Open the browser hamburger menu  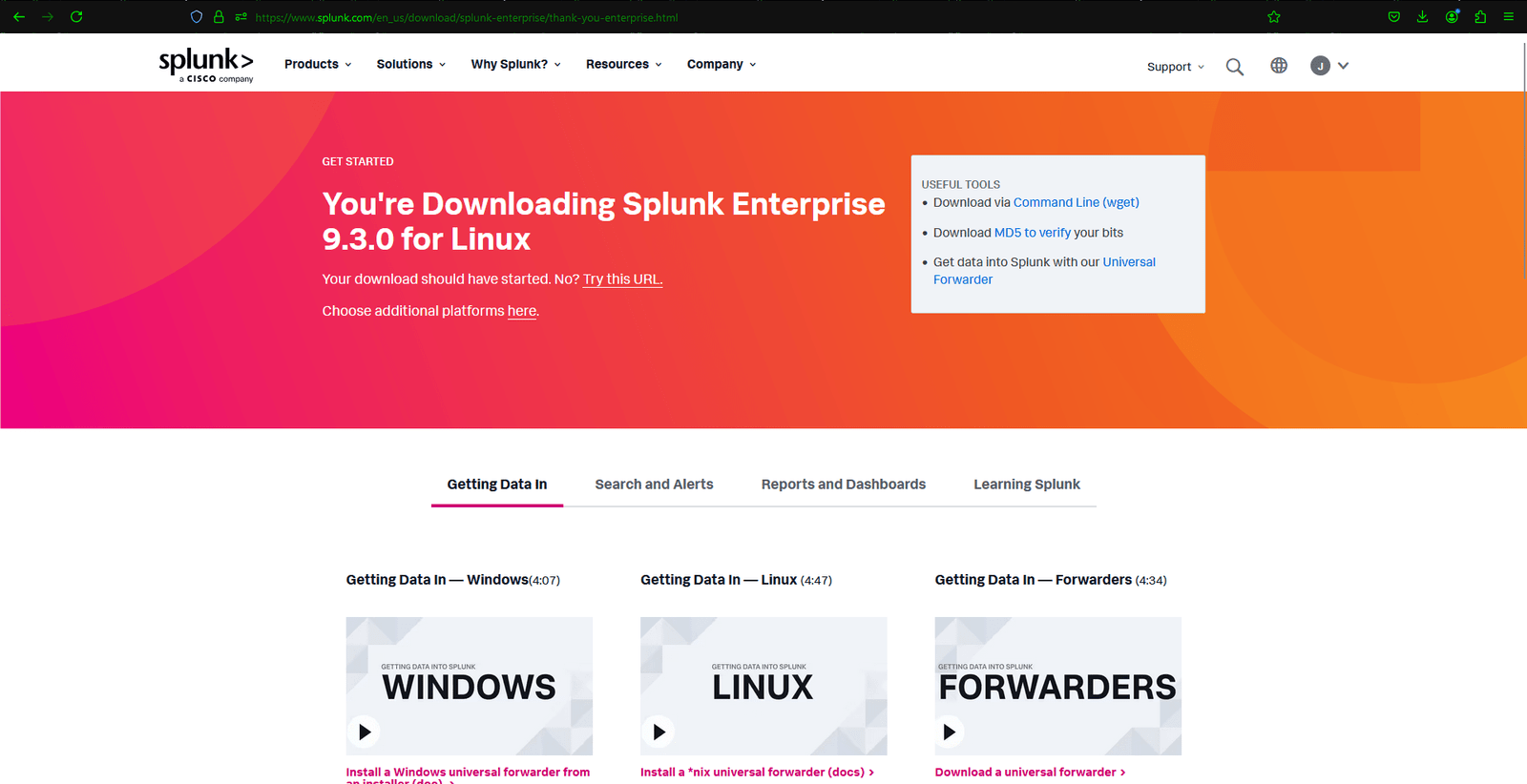[x=1509, y=17]
